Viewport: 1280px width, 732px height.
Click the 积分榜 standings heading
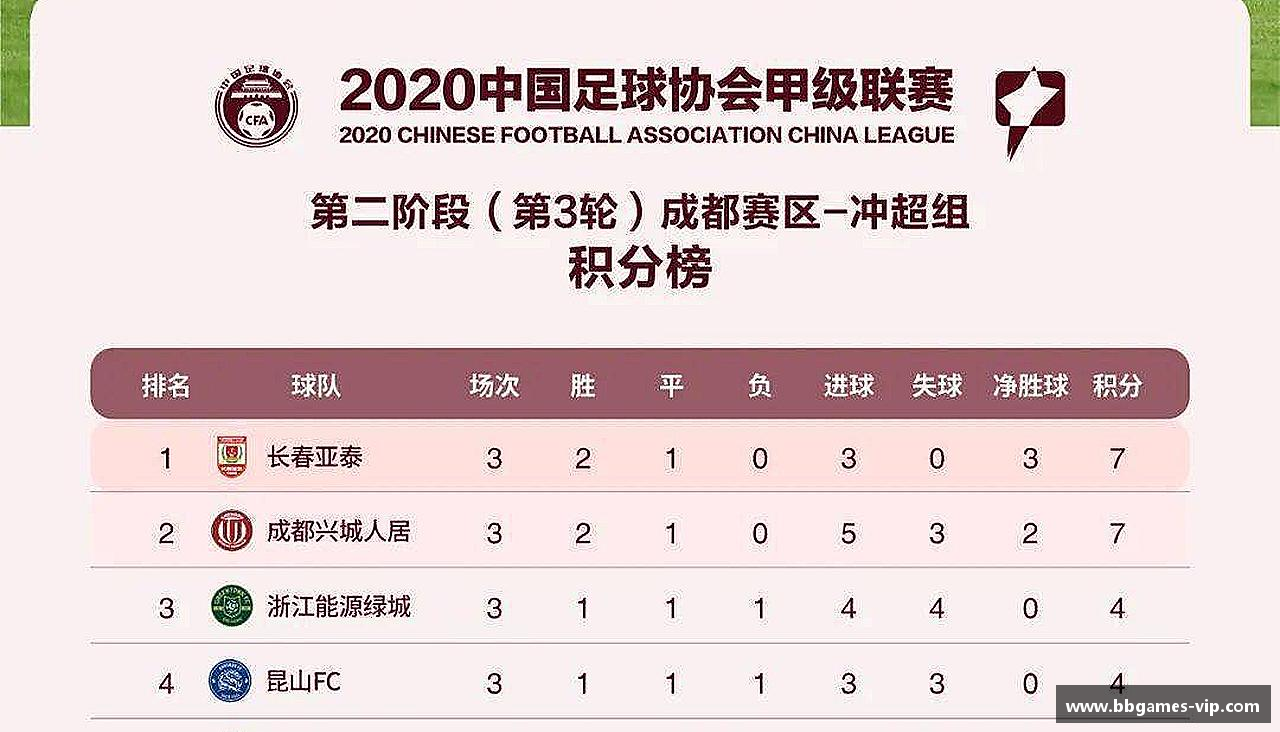point(640,270)
